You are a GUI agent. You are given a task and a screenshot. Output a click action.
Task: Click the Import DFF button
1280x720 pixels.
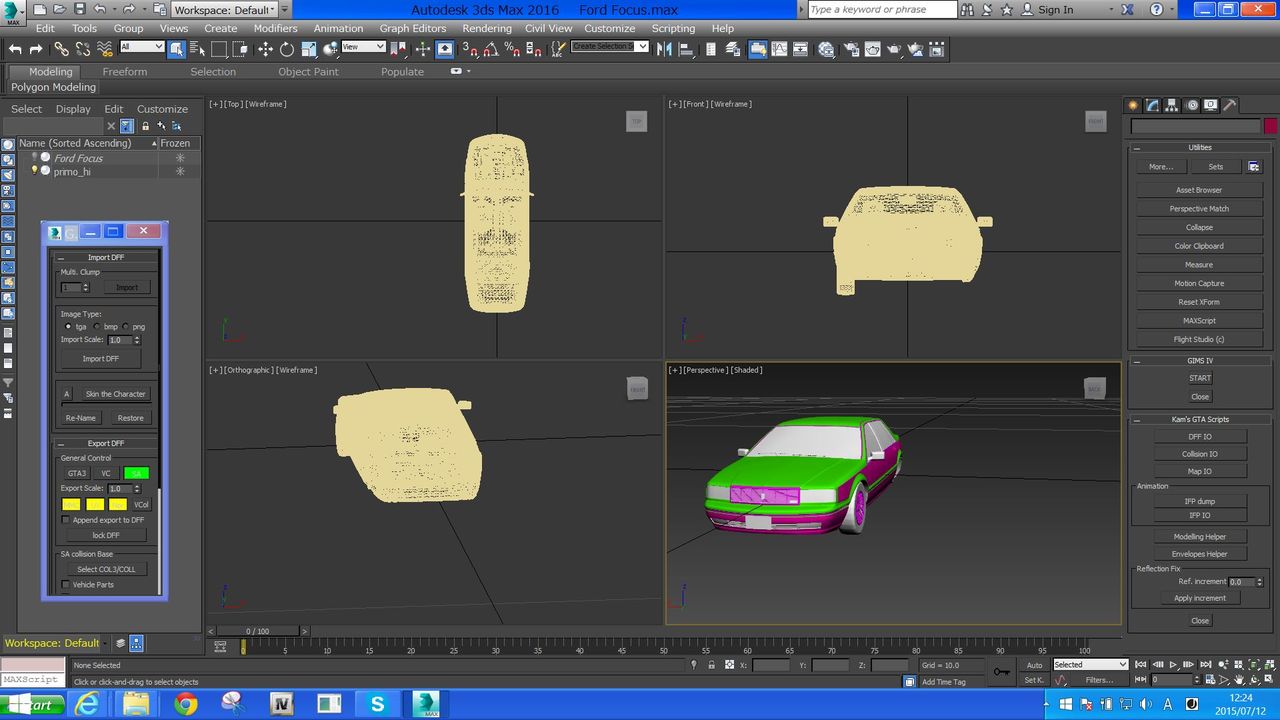tap(100, 359)
